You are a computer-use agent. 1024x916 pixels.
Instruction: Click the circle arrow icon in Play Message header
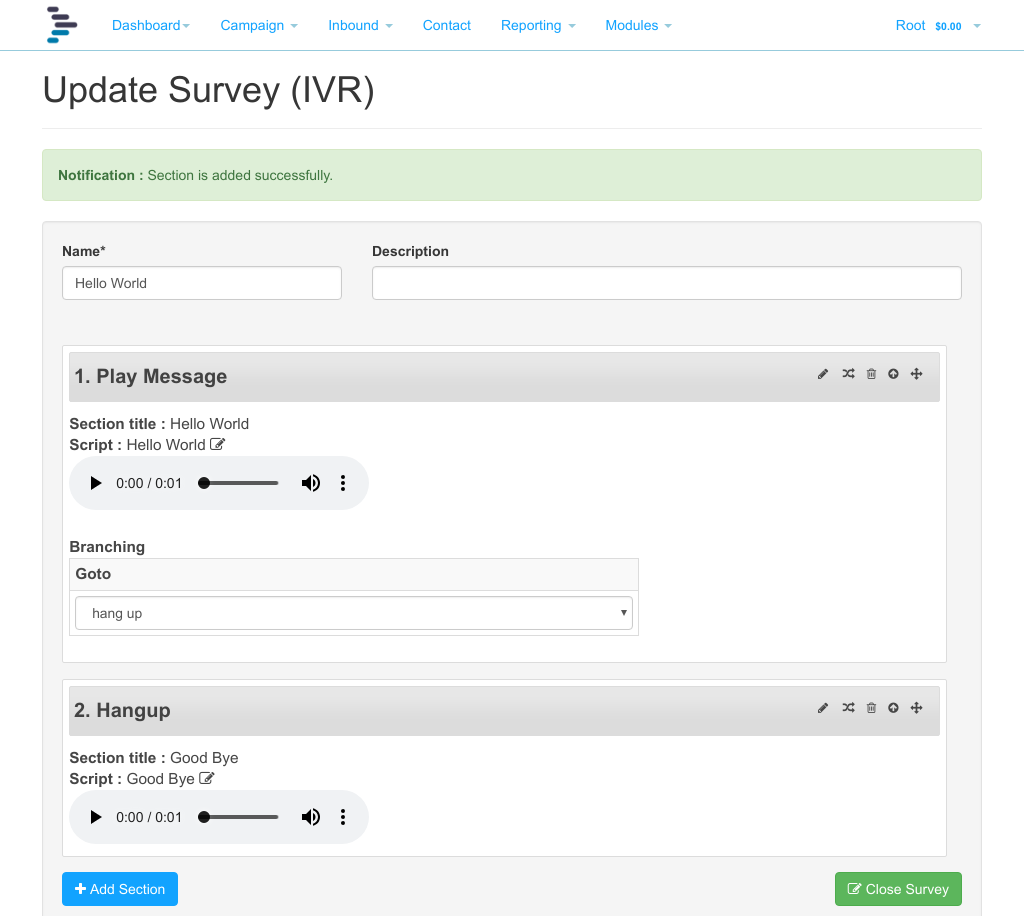click(x=893, y=374)
